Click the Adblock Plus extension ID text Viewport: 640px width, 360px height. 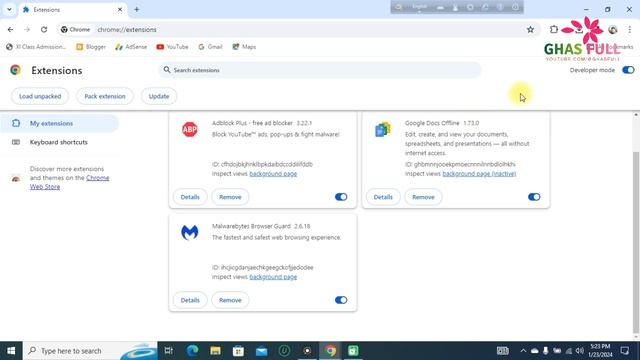(x=262, y=164)
